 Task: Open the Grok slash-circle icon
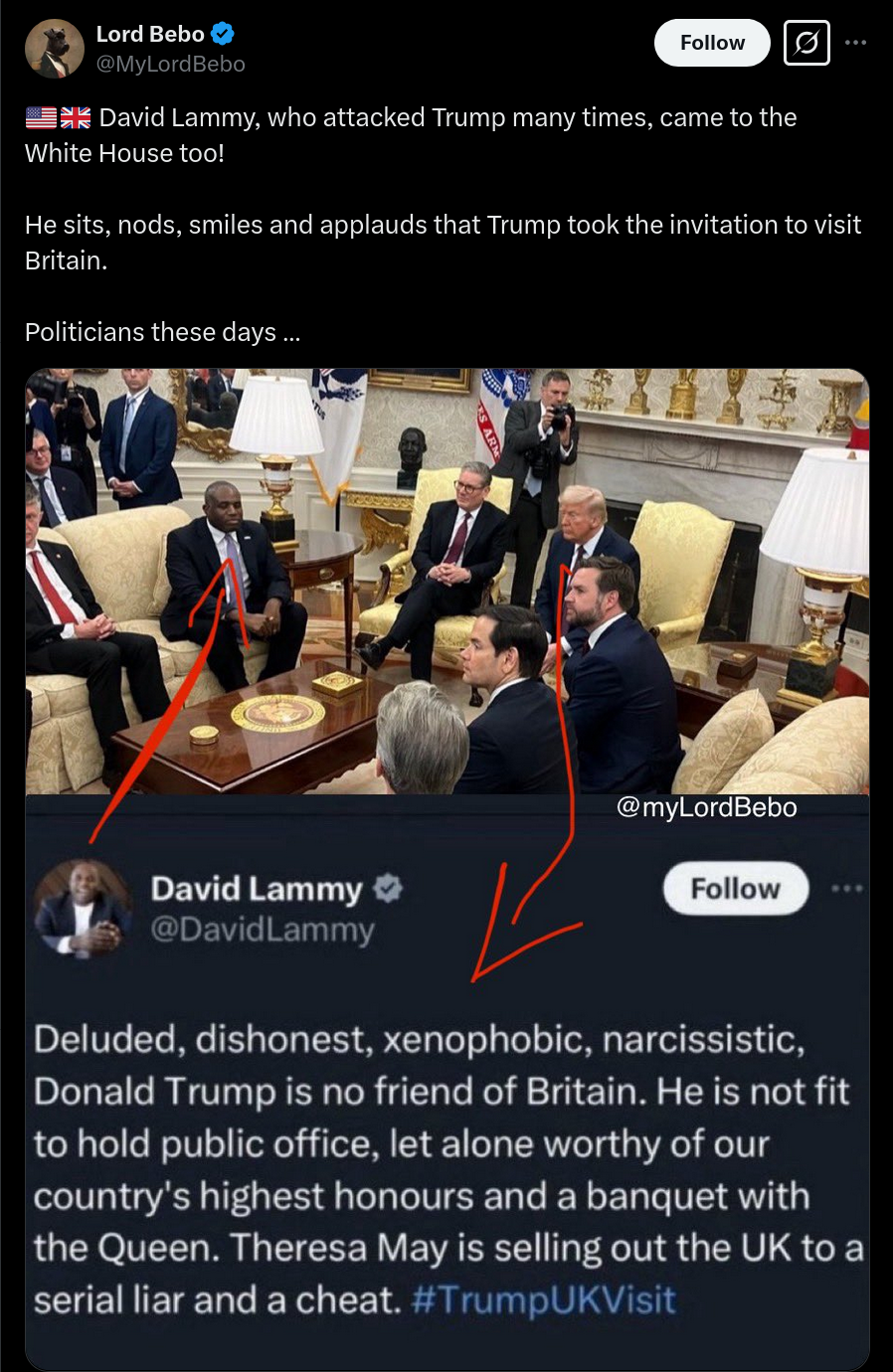click(806, 43)
